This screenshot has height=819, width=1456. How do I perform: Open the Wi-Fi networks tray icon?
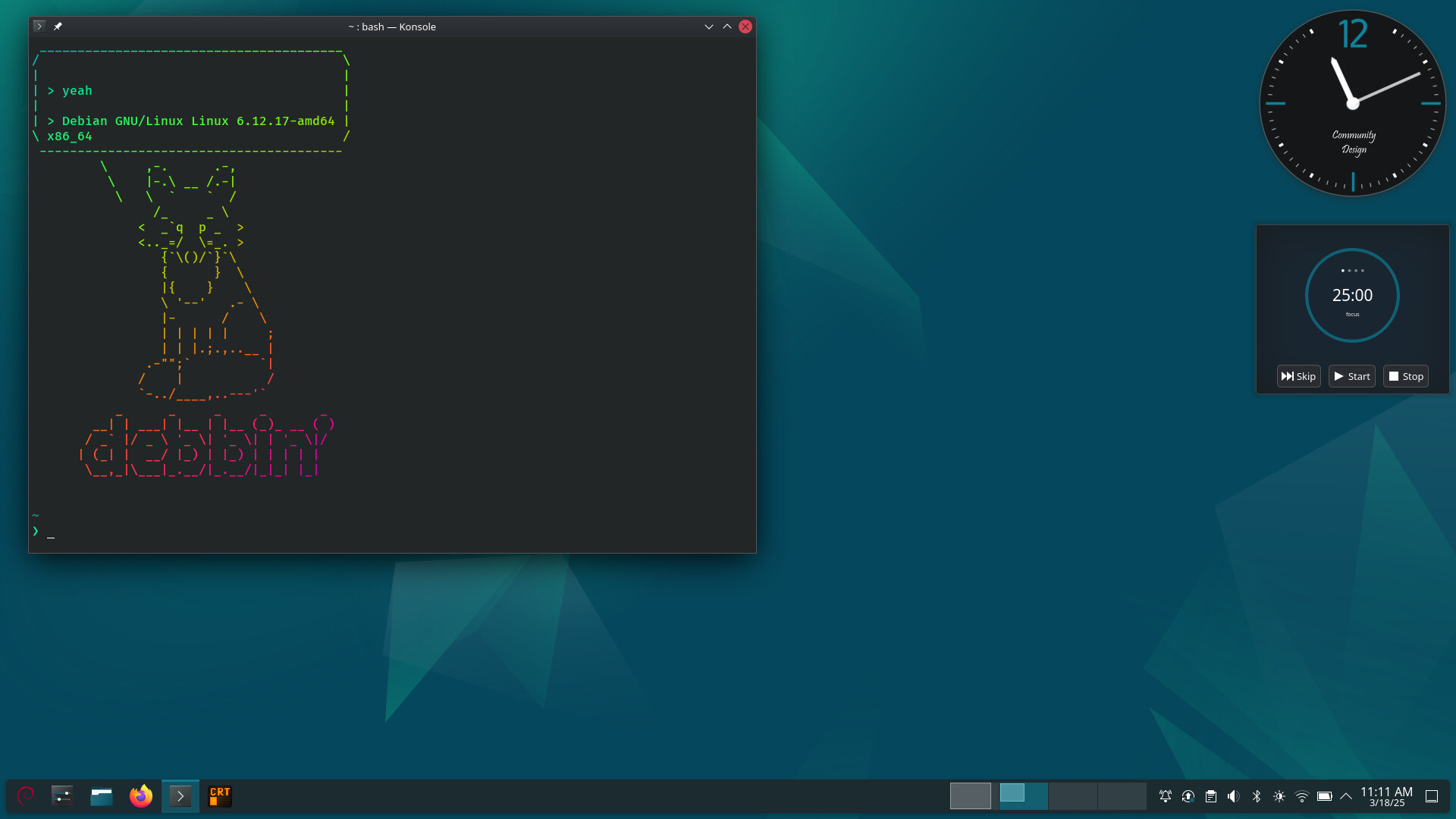click(1302, 796)
